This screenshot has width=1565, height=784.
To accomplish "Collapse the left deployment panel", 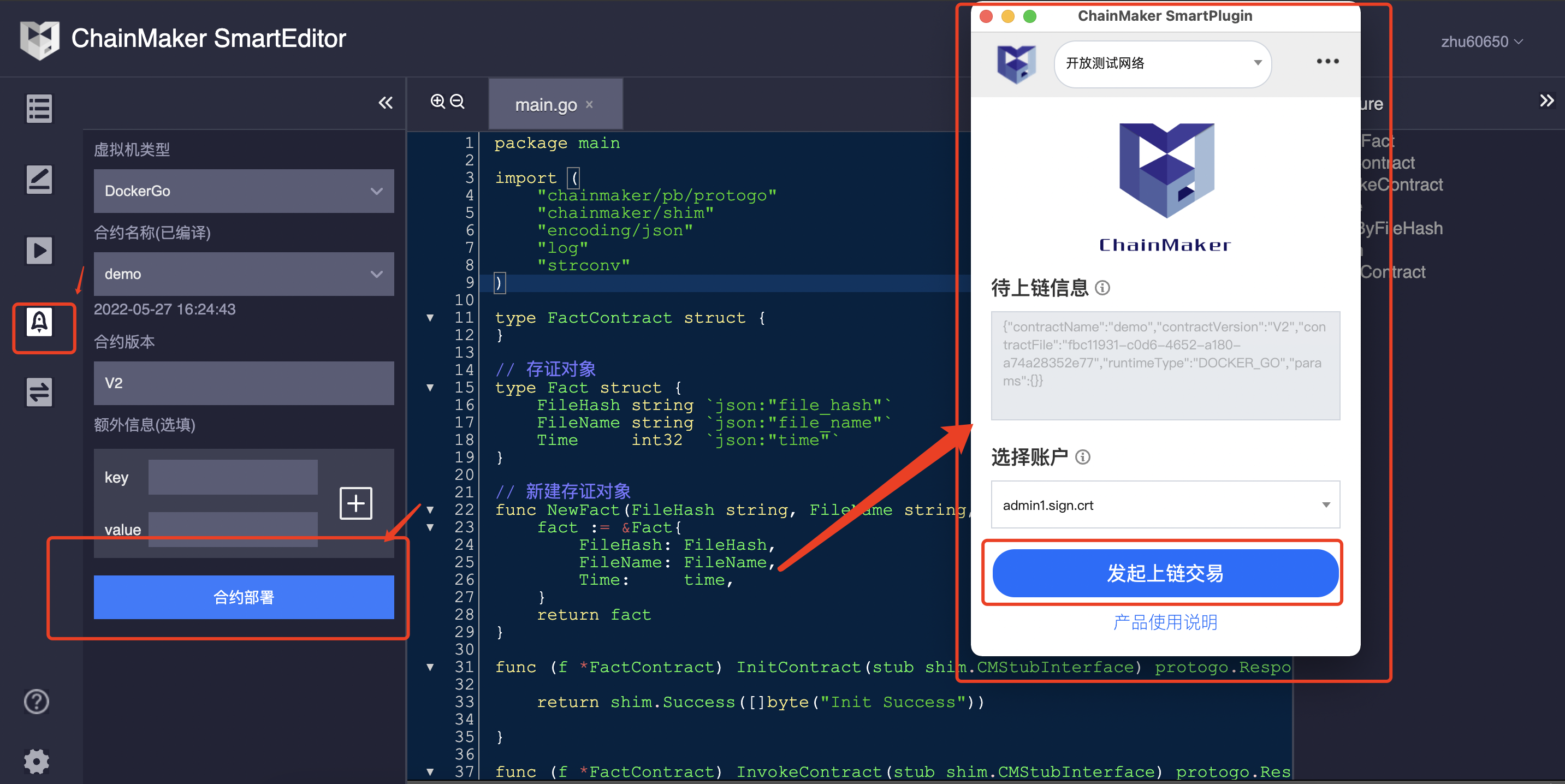I will [x=385, y=103].
